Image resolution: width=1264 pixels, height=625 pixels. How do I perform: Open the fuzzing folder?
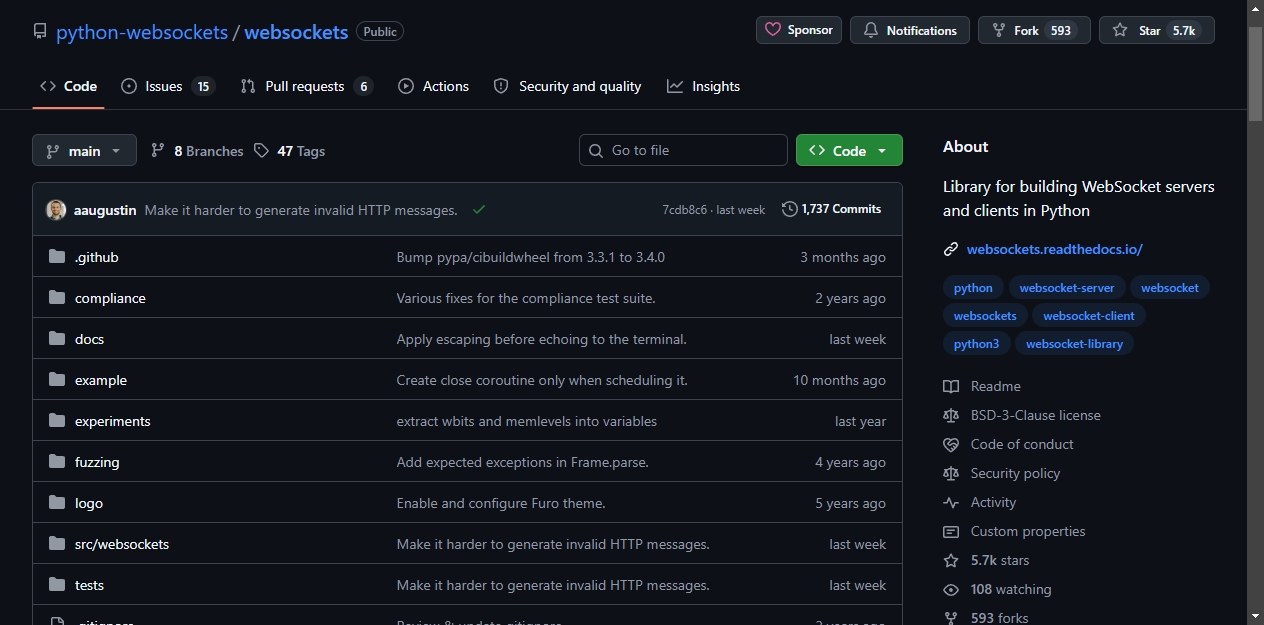[97, 462]
